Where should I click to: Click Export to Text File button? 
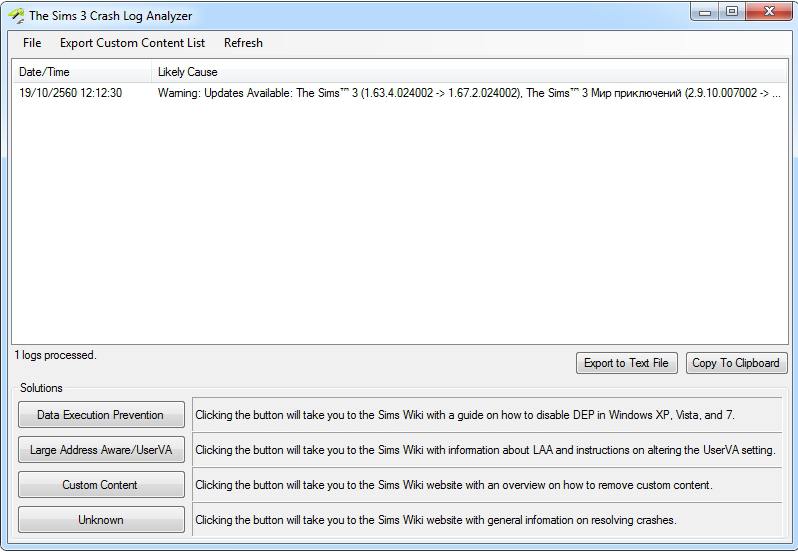coord(626,363)
